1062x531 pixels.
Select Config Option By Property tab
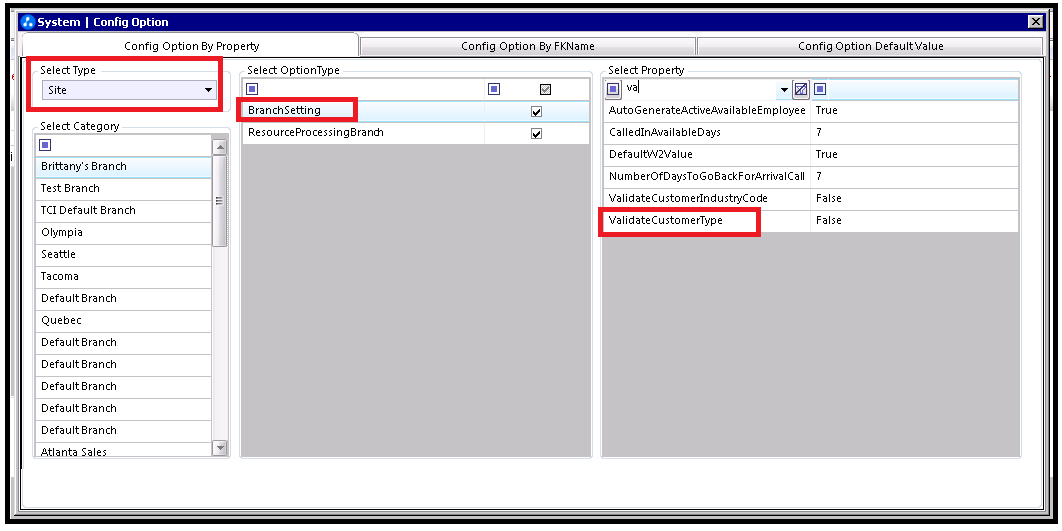pyautogui.click(x=191, y=46)
